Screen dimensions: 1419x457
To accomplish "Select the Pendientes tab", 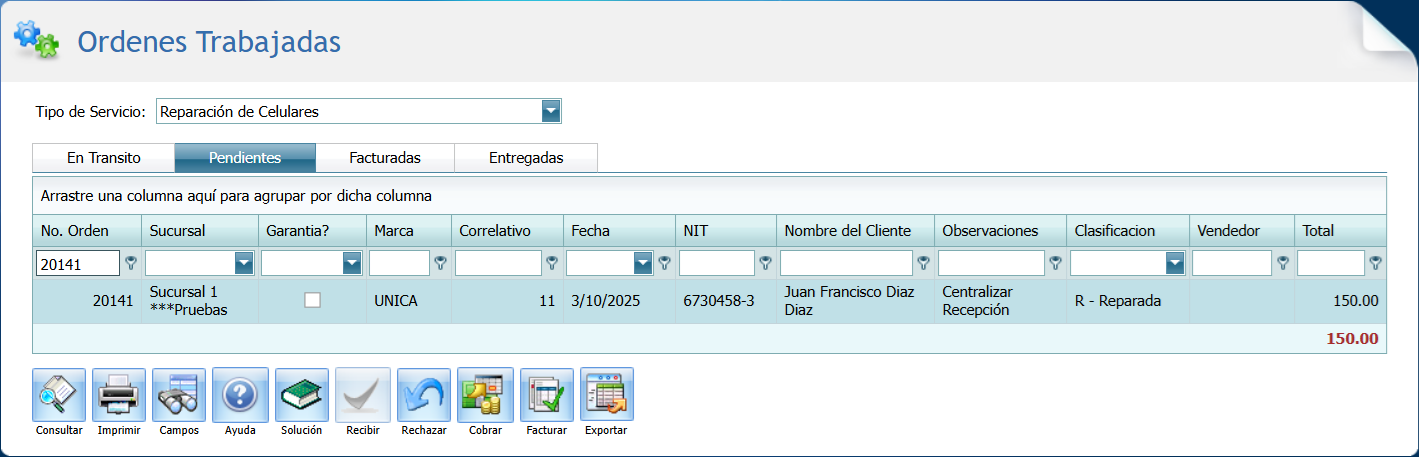I will 245,158.
